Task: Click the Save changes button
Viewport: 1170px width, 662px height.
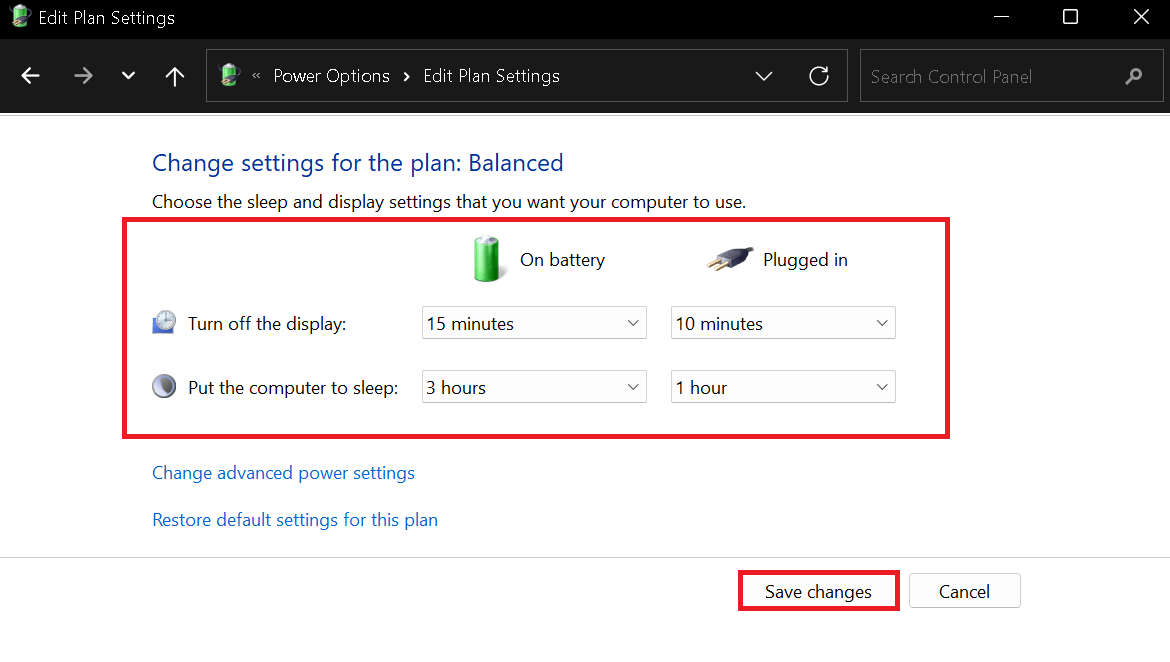Action: tap(818, 590)
